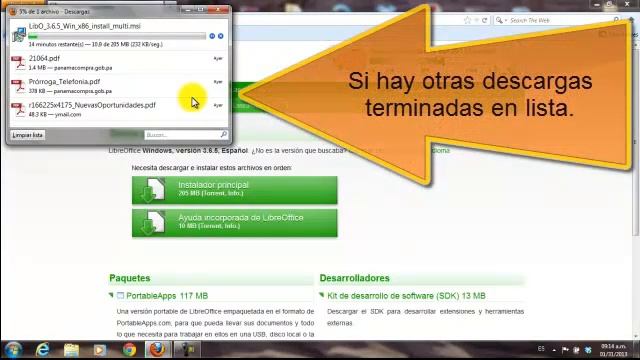Image resolution: width=640 pixels, height=360 pixels.
Task: Click the Instalador principal download arrow icon
Action: tap(152, 190)
